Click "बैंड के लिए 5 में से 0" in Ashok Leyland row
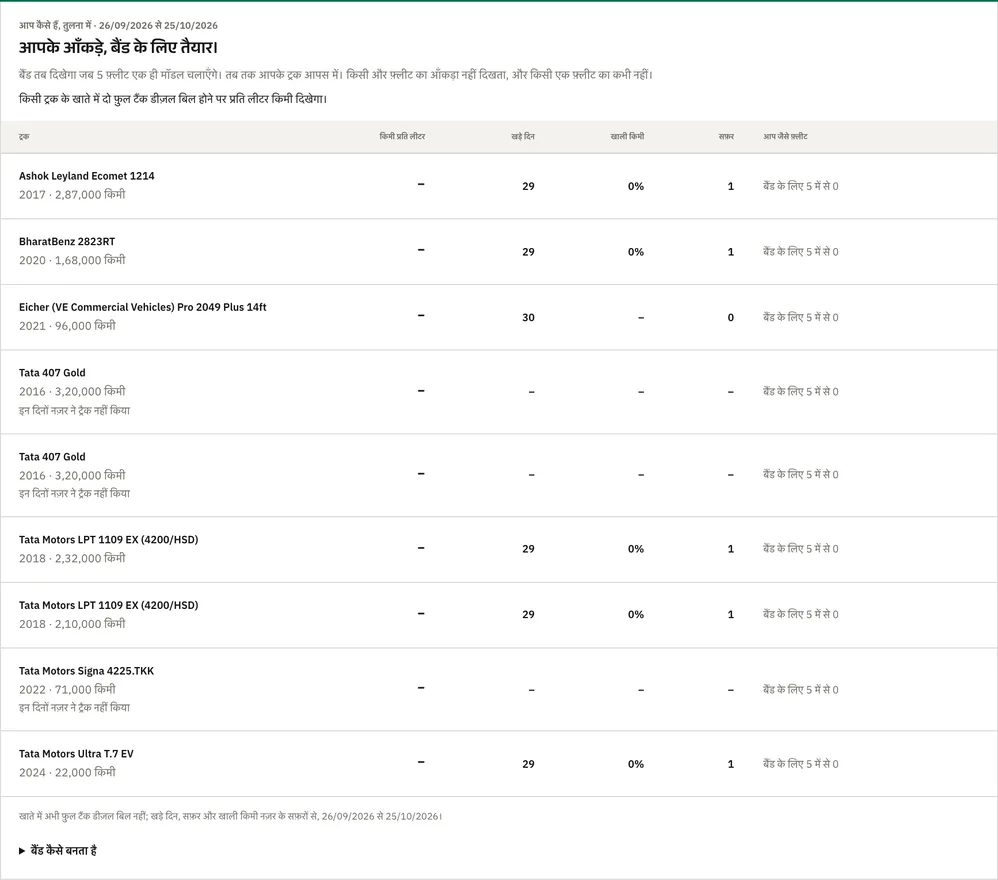The width and height of the screenshot is (998, 880). click(x=801, y=186)
